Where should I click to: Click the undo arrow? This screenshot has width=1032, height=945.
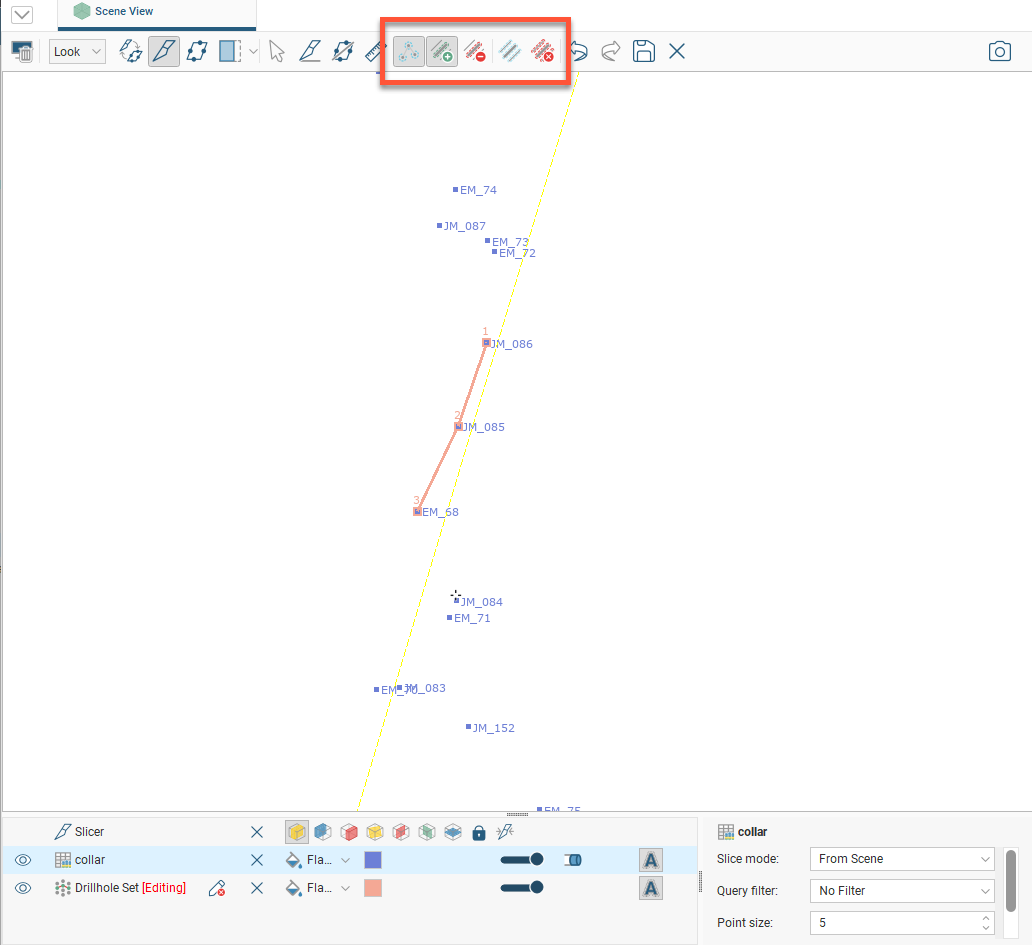click(x=579, y=51)
